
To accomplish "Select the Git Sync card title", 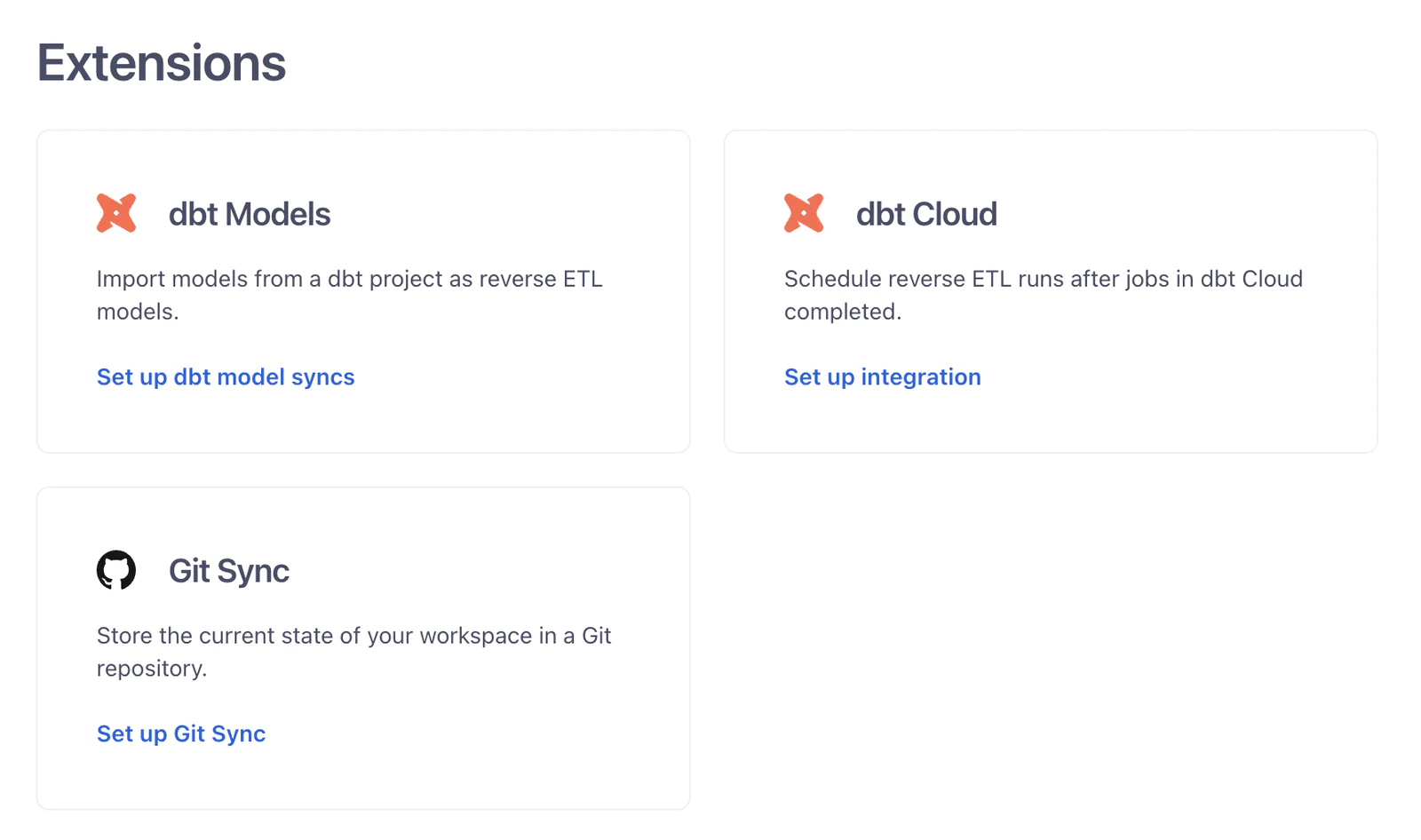I will point(229,571).
